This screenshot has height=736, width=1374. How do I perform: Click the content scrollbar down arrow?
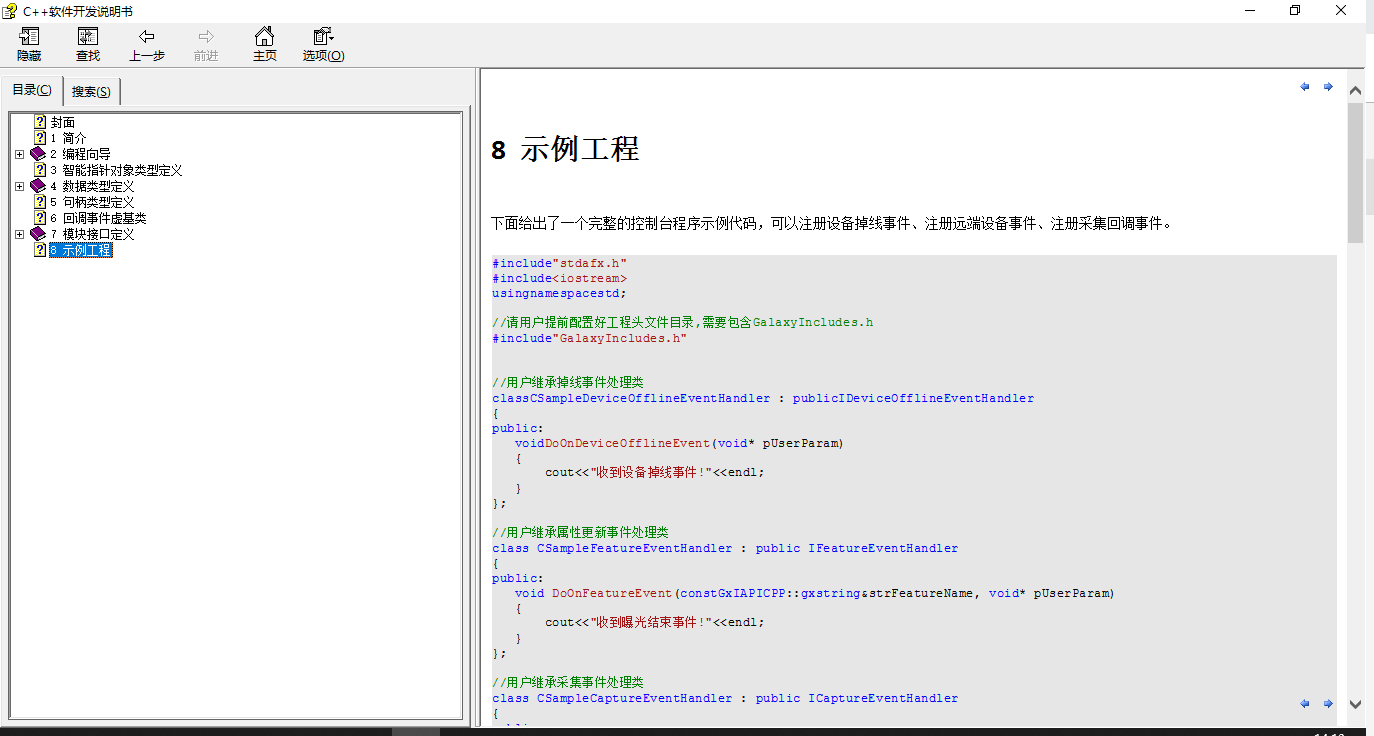click(1355, 703)
